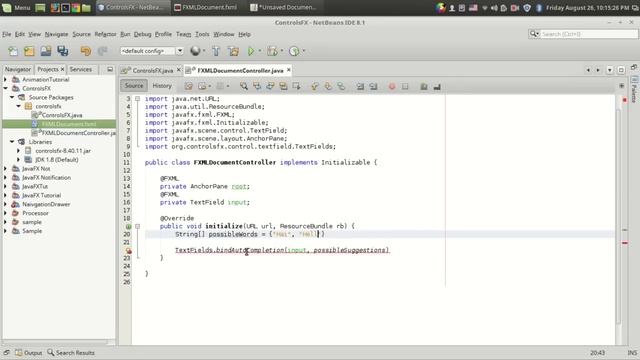Start macro recording with red circle icon
The image size is (640, 360).
392,86
